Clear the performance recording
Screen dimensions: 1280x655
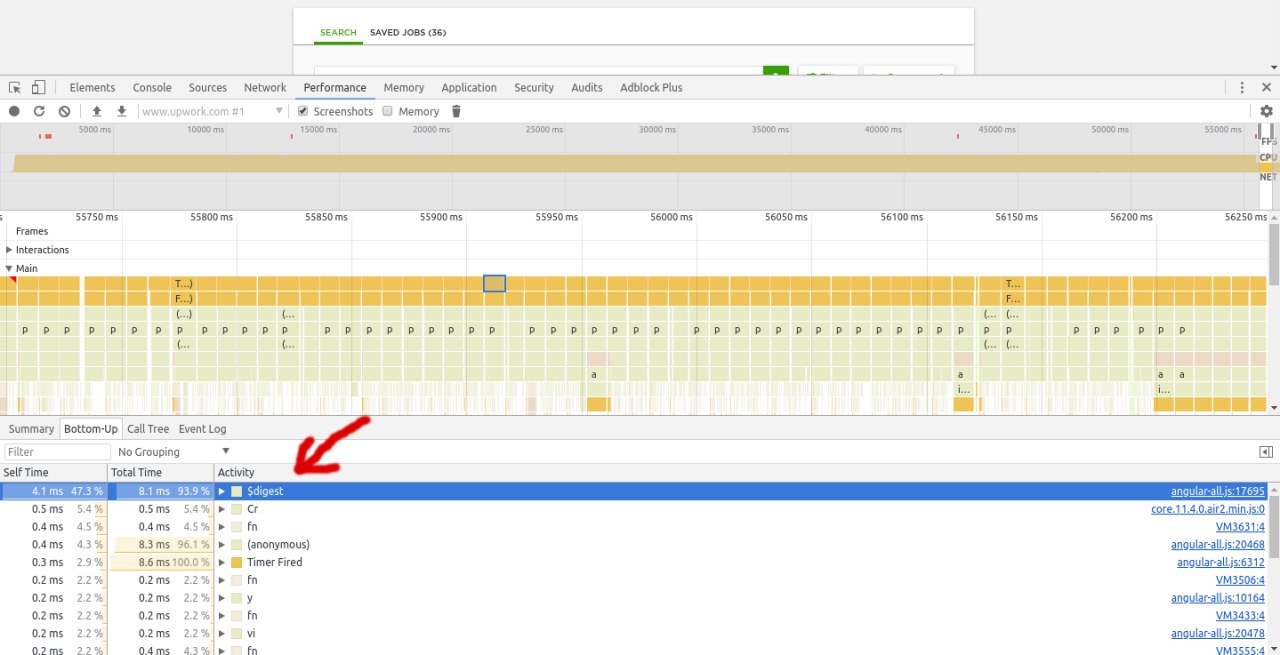[64, 111]
